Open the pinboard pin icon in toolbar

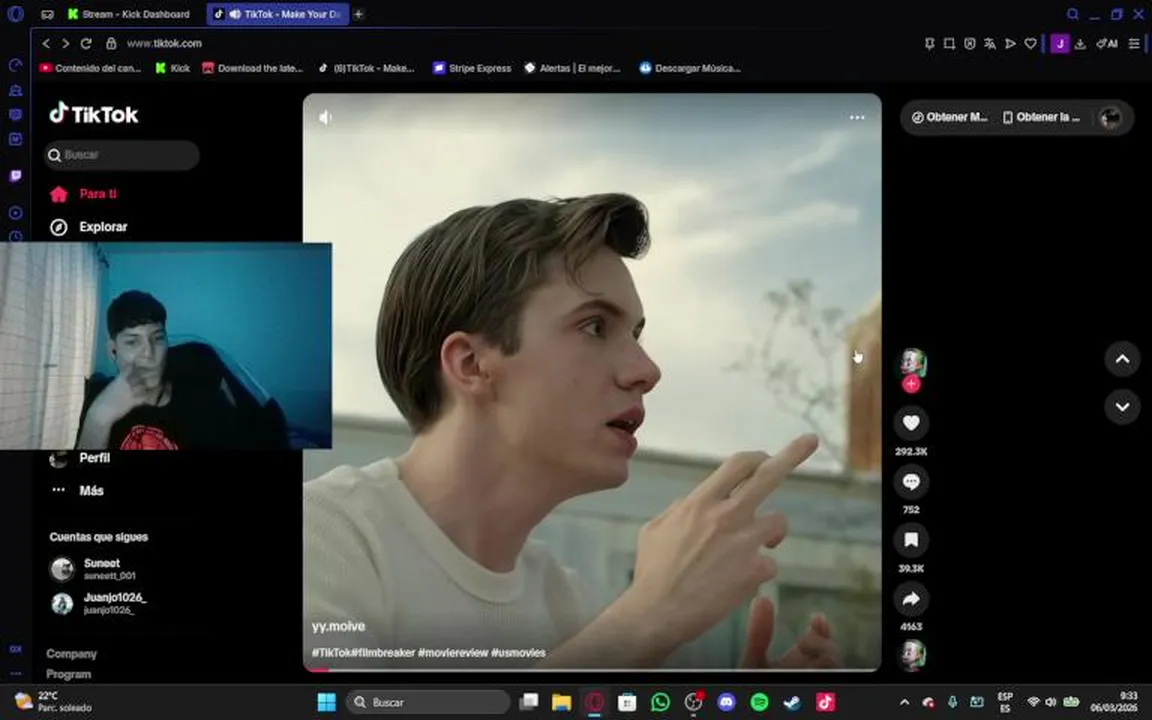click(x=929, y=44)
